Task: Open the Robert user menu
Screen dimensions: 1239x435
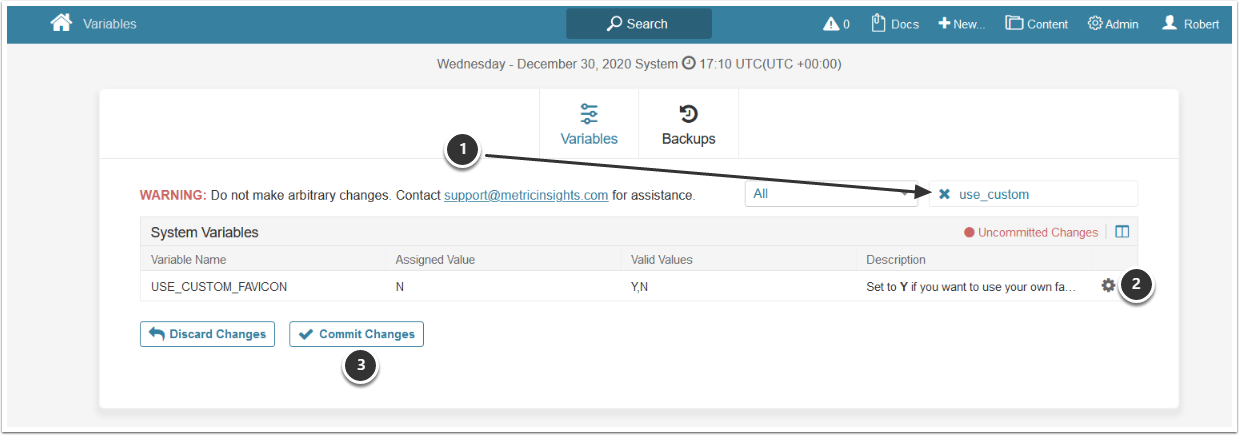Action: point(1190,24)
